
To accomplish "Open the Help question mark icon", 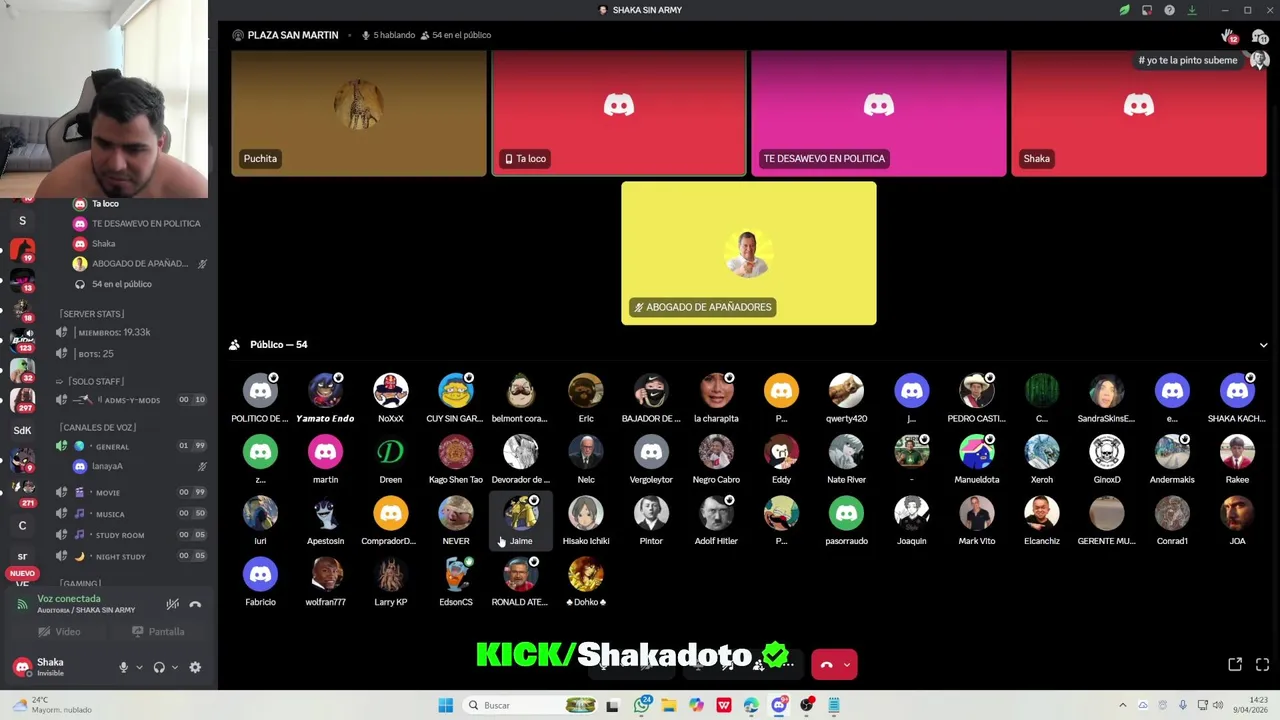I will [x=1169, y=10].
